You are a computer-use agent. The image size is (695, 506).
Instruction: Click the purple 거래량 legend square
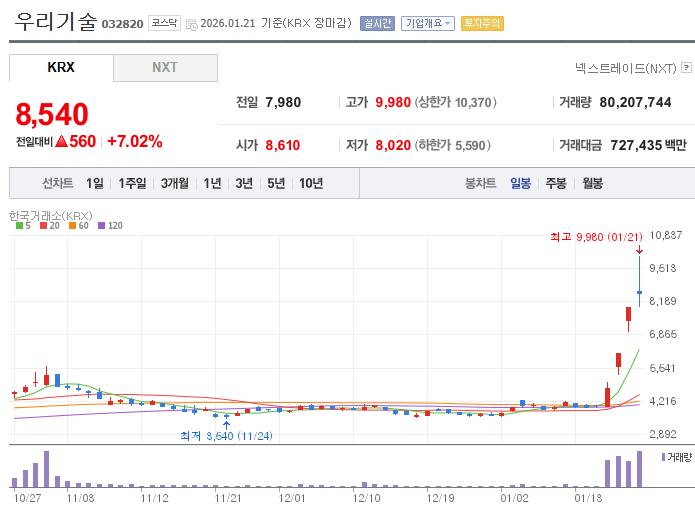tap(664, 457)
